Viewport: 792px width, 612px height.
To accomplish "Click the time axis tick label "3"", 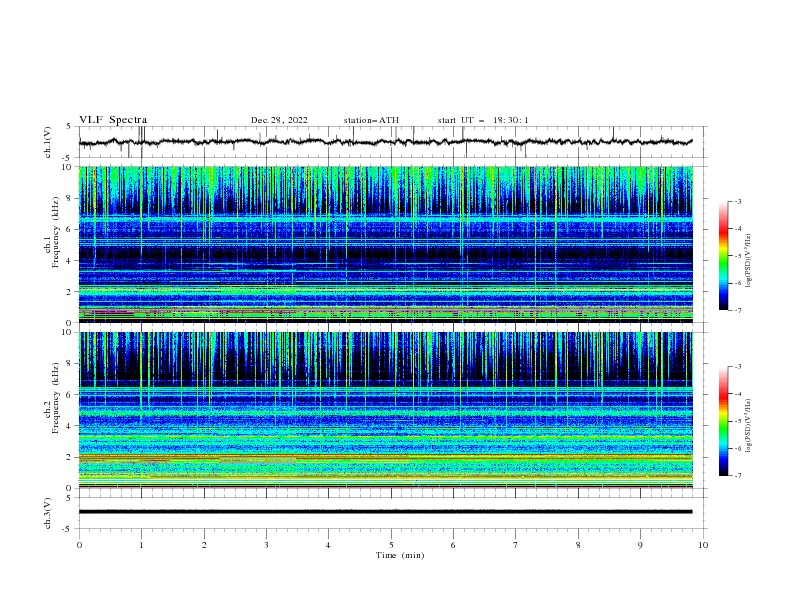I will [266, 545].
